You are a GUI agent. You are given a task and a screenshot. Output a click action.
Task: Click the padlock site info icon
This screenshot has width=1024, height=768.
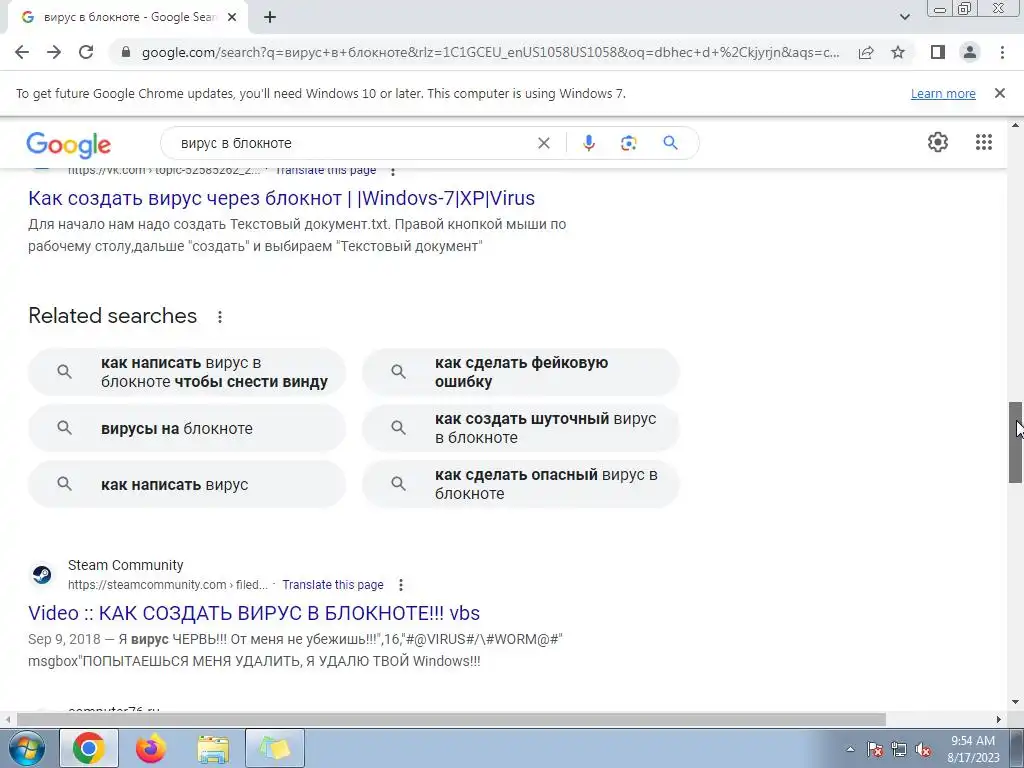coord(126,52)
